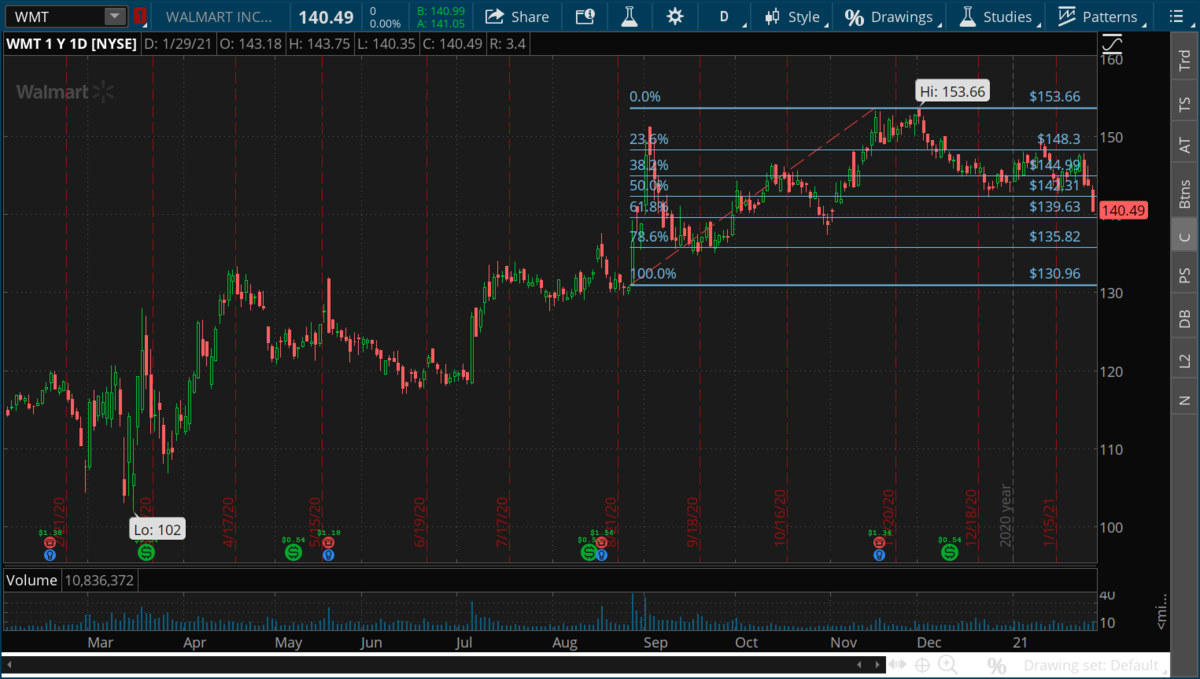Click the flask icon beside the gear
Screen dimensions: 1200x679
tap(629, 16)
